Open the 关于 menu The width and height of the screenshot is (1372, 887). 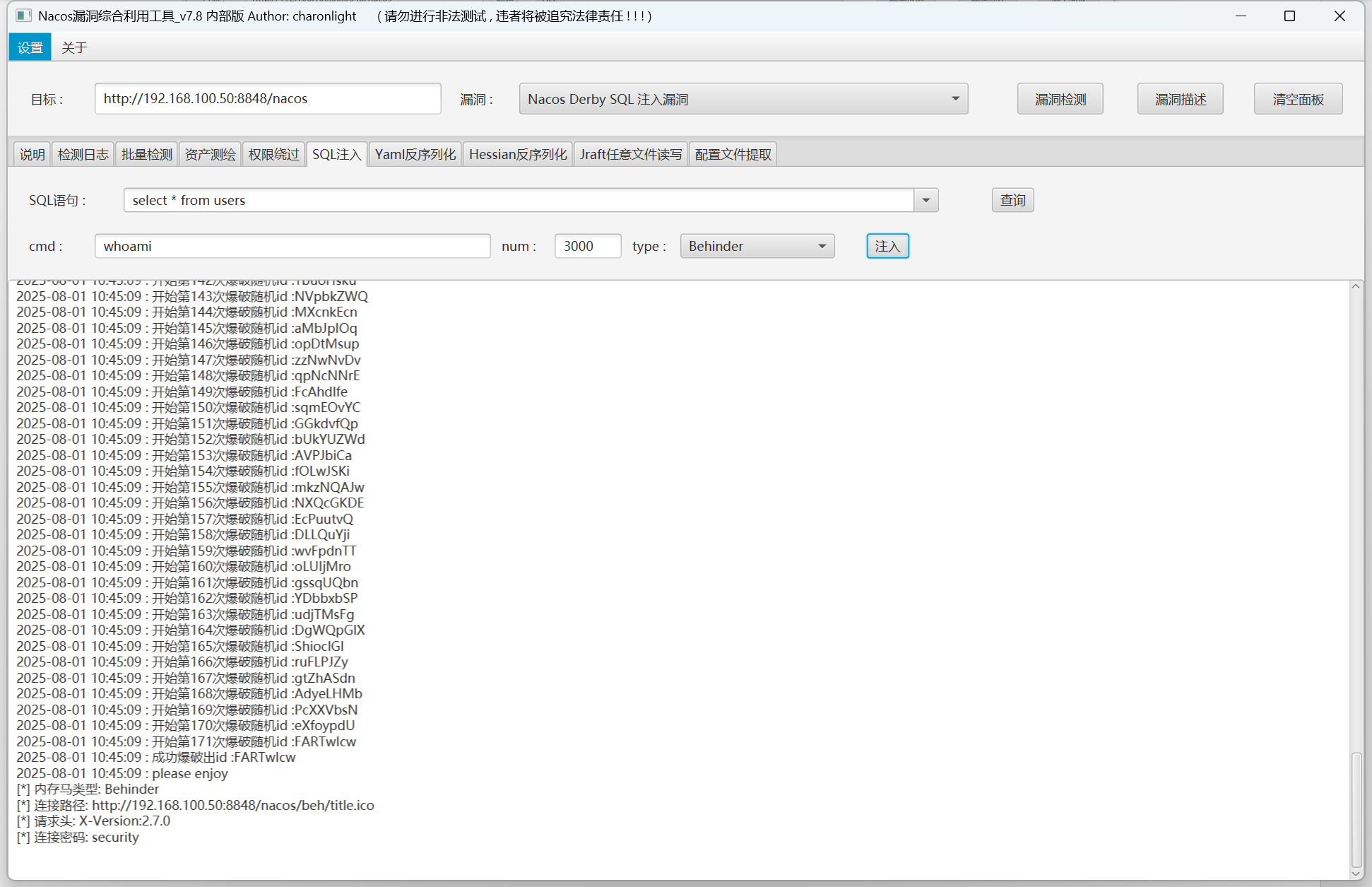click(74, 47)
